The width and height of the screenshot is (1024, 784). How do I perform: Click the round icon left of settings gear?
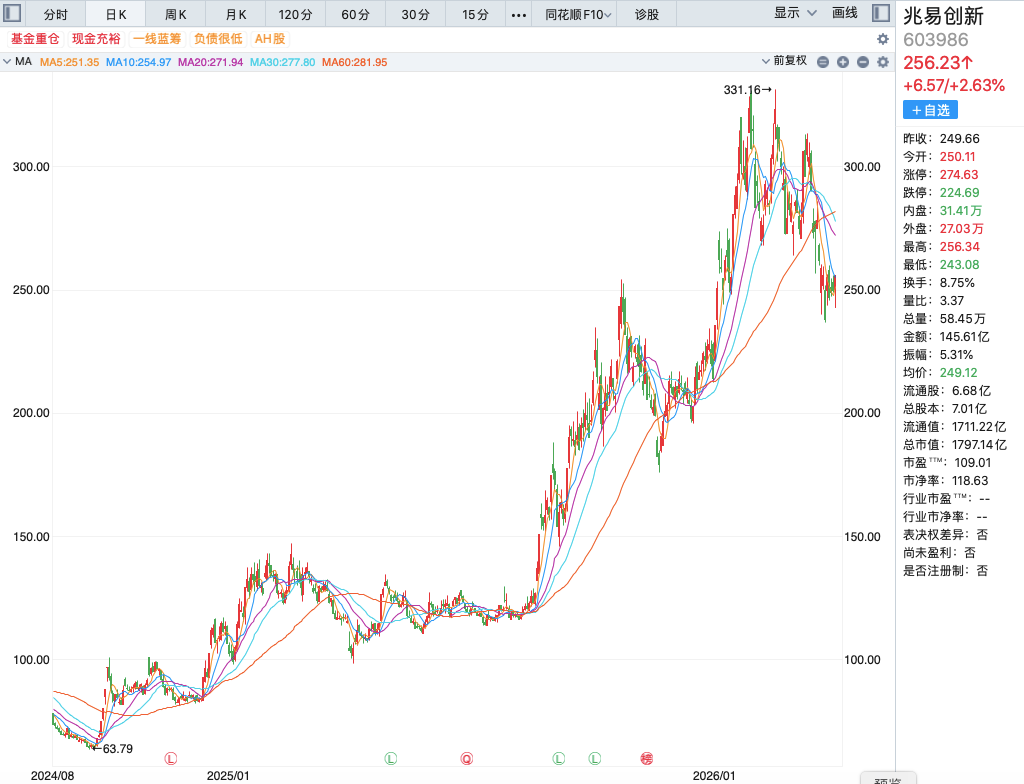pyautogui.click(x=862, y=62)
